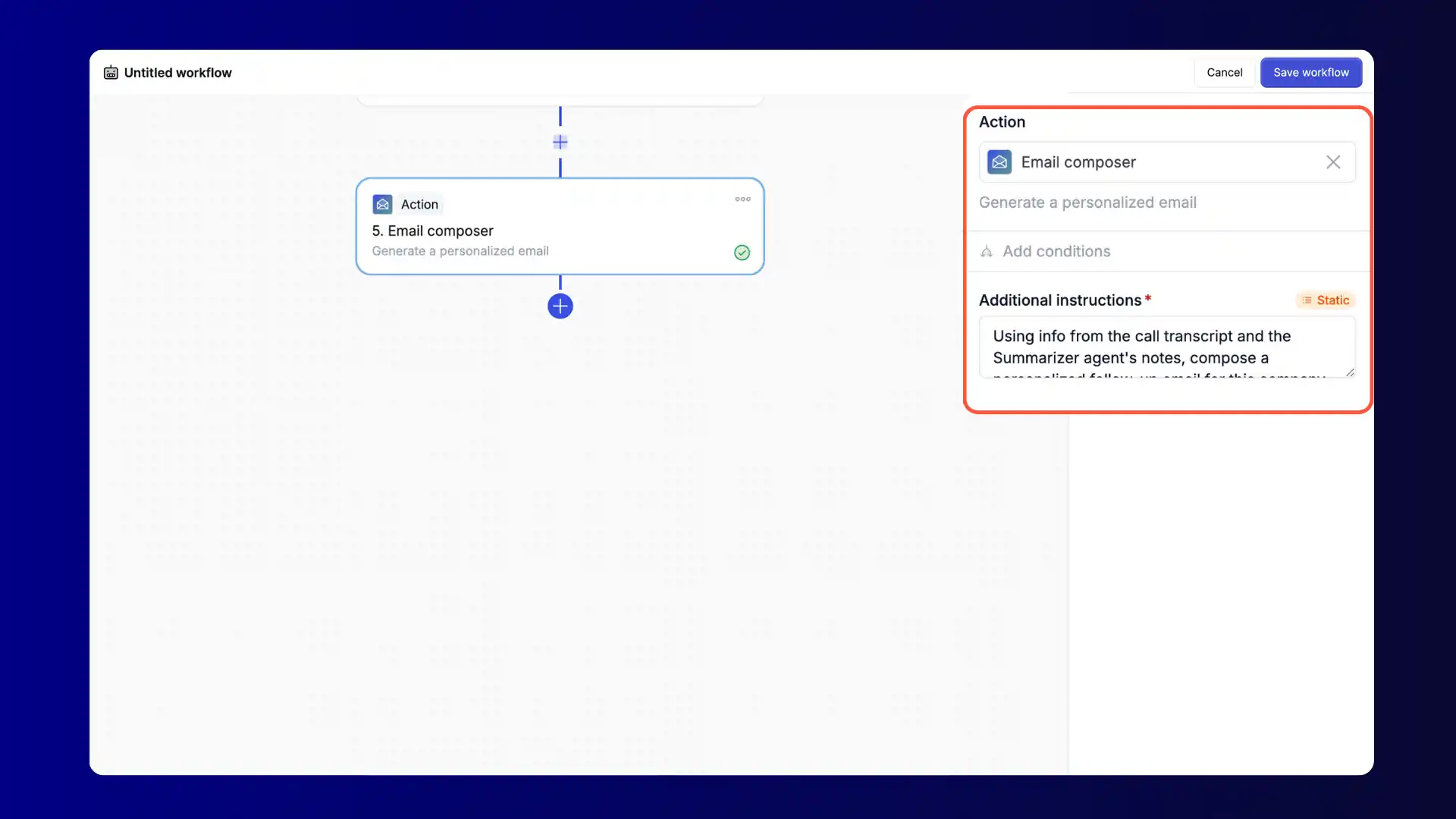Add a step with the blue plus button

pyautogui.click(x=560, y=306)
